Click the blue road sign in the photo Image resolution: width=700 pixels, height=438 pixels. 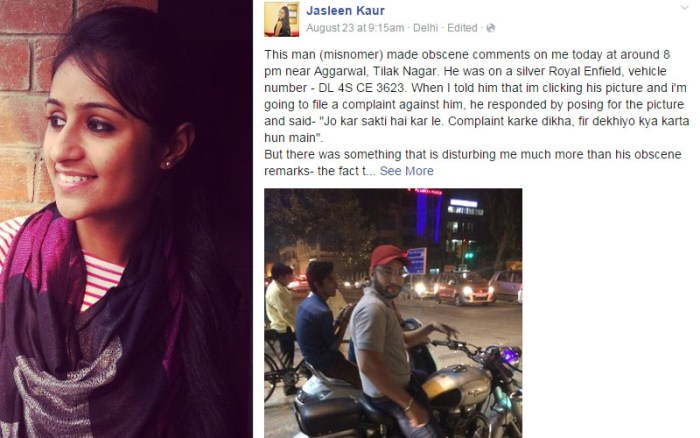[x=416, y=261]
